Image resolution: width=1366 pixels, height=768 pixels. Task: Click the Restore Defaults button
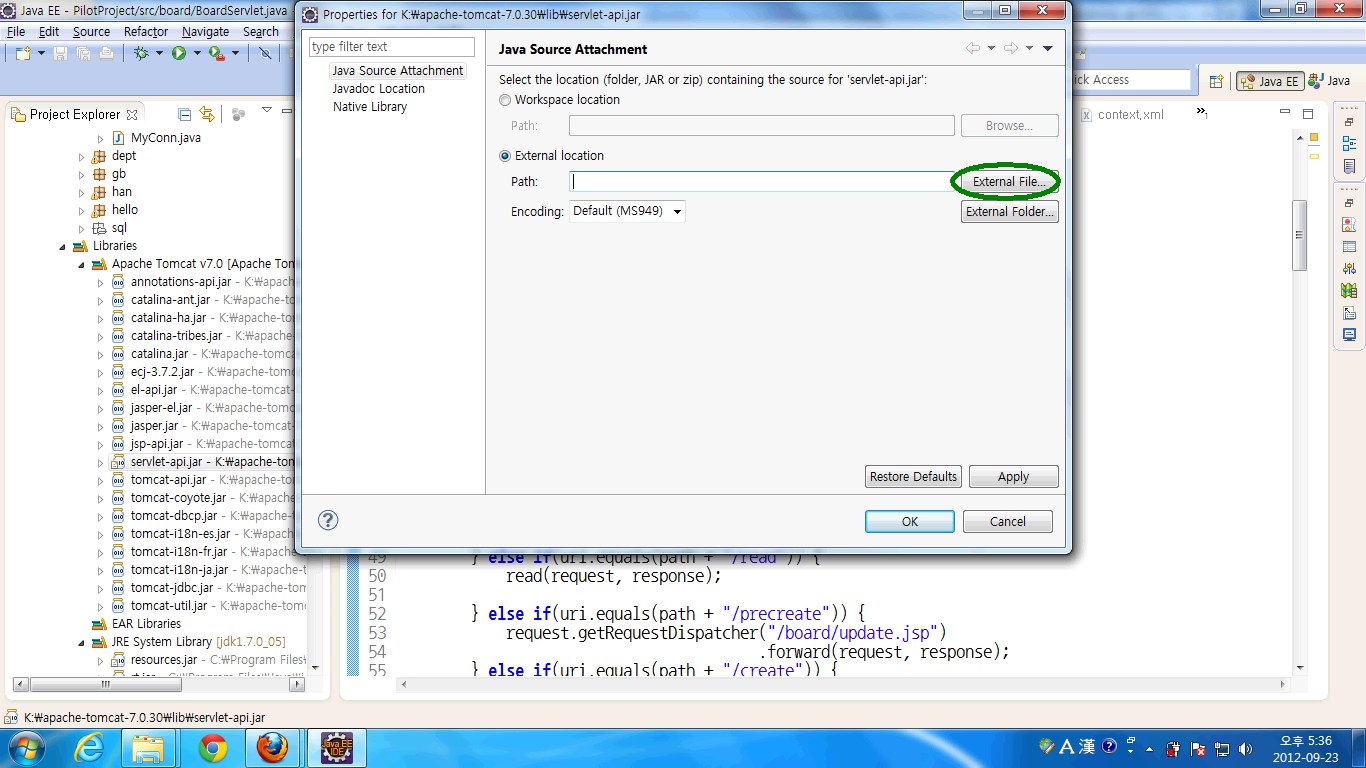pos(913,477)
